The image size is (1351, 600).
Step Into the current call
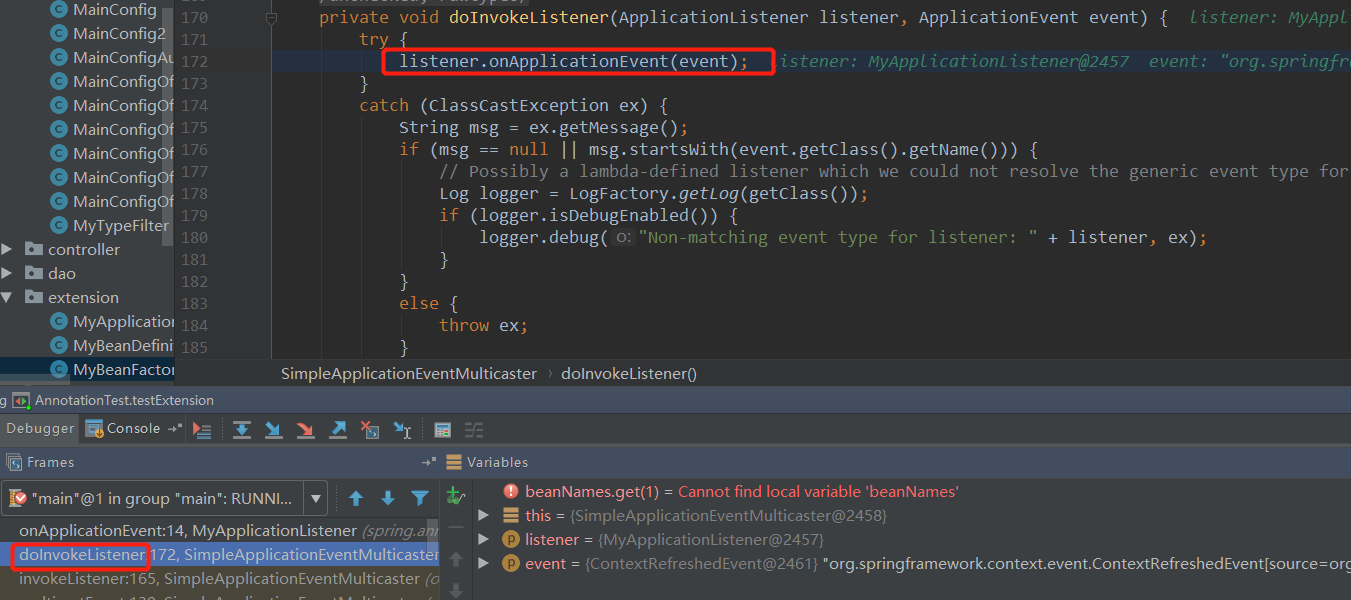pos(273,430)
